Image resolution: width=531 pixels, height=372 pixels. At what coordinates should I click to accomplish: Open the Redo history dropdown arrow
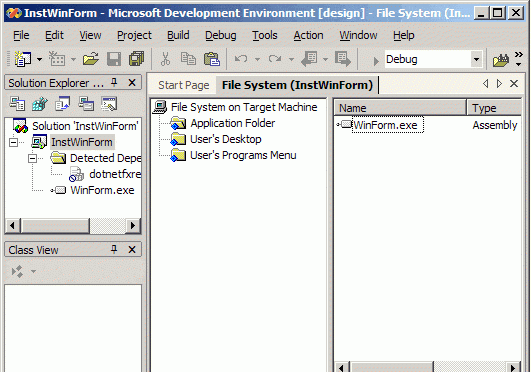(x=291, y=60)
